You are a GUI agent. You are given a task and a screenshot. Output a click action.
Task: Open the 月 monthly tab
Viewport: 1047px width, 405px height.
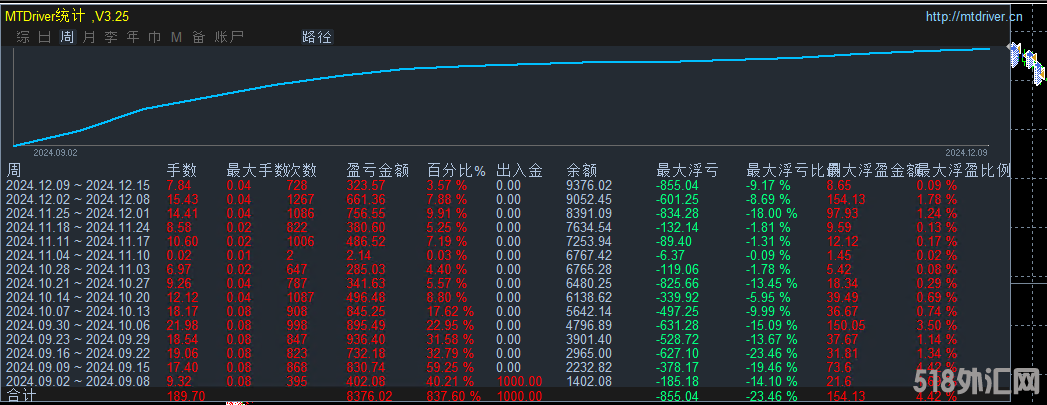click(89, 37)
